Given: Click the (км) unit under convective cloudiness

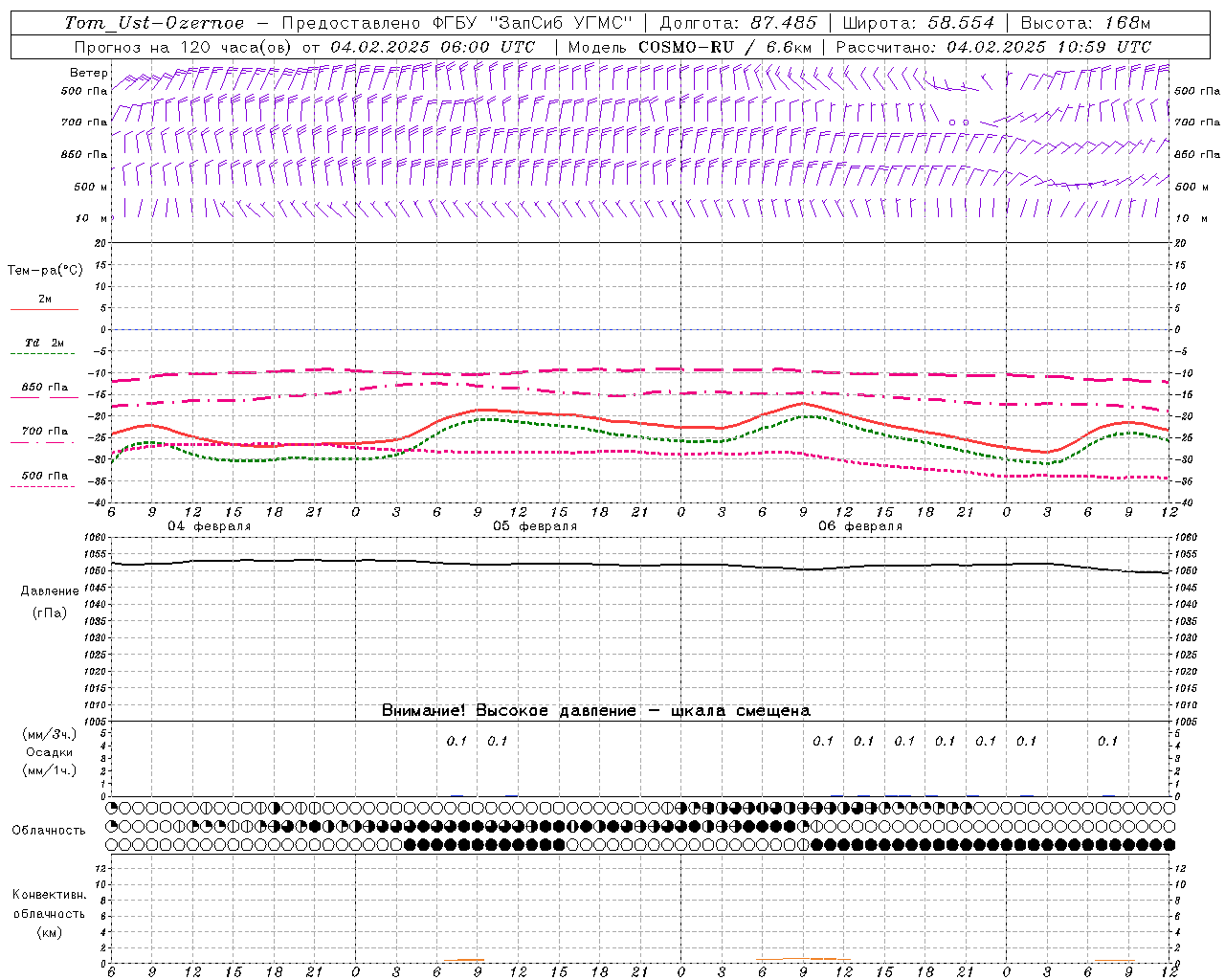Looking at the screenshot, I should pyautogui.click(x=49, y=932).
